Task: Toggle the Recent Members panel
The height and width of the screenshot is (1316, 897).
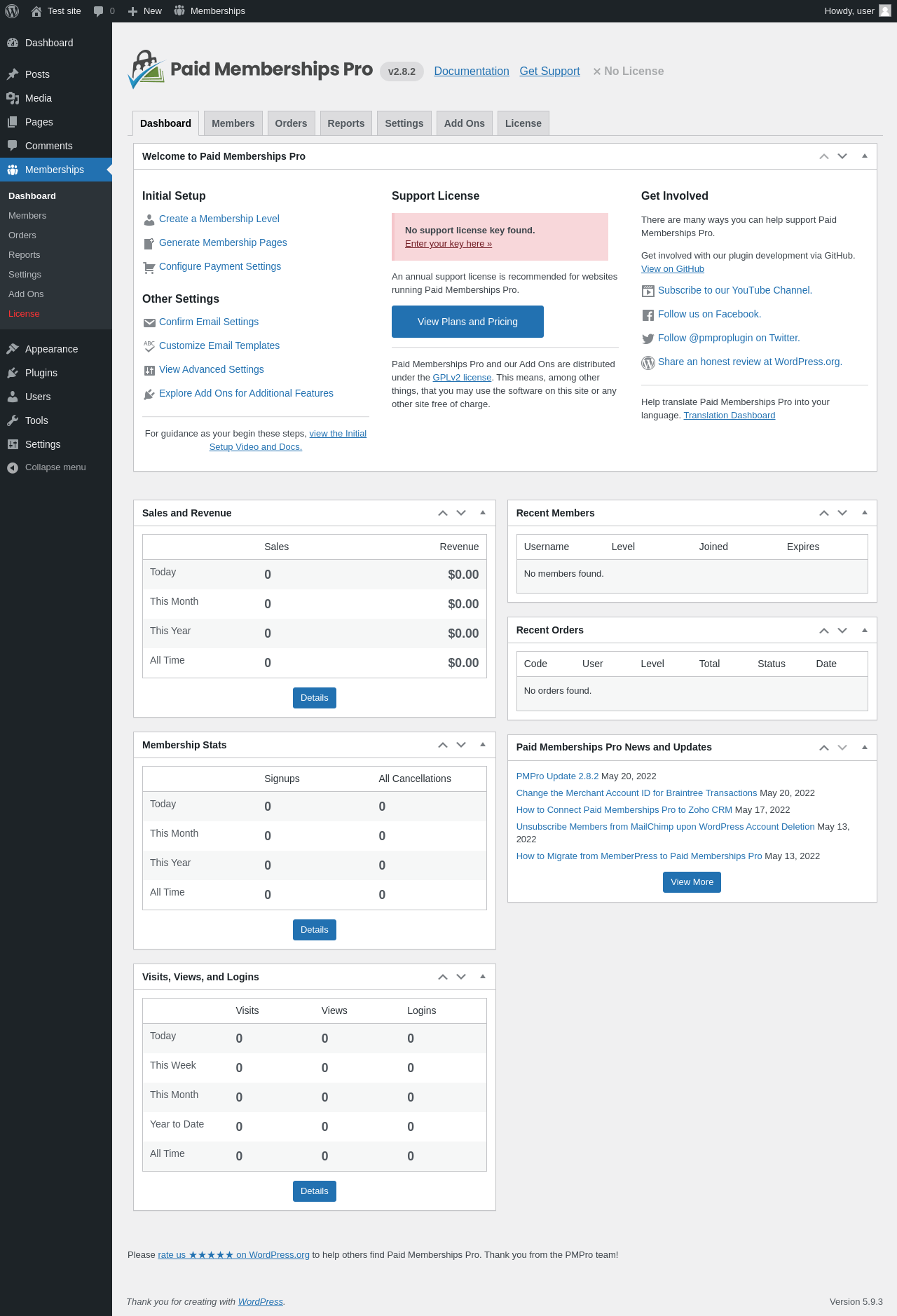Action: coord(865,513)
